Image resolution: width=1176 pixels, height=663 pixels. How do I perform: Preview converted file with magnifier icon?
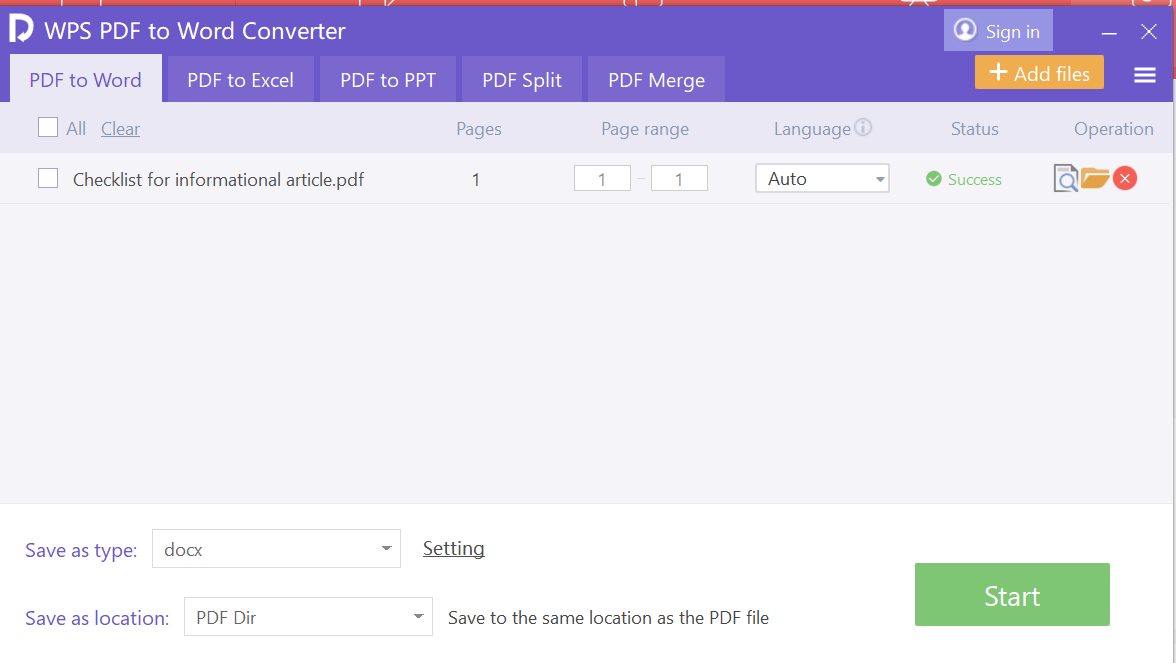(x=1065, y=178)
